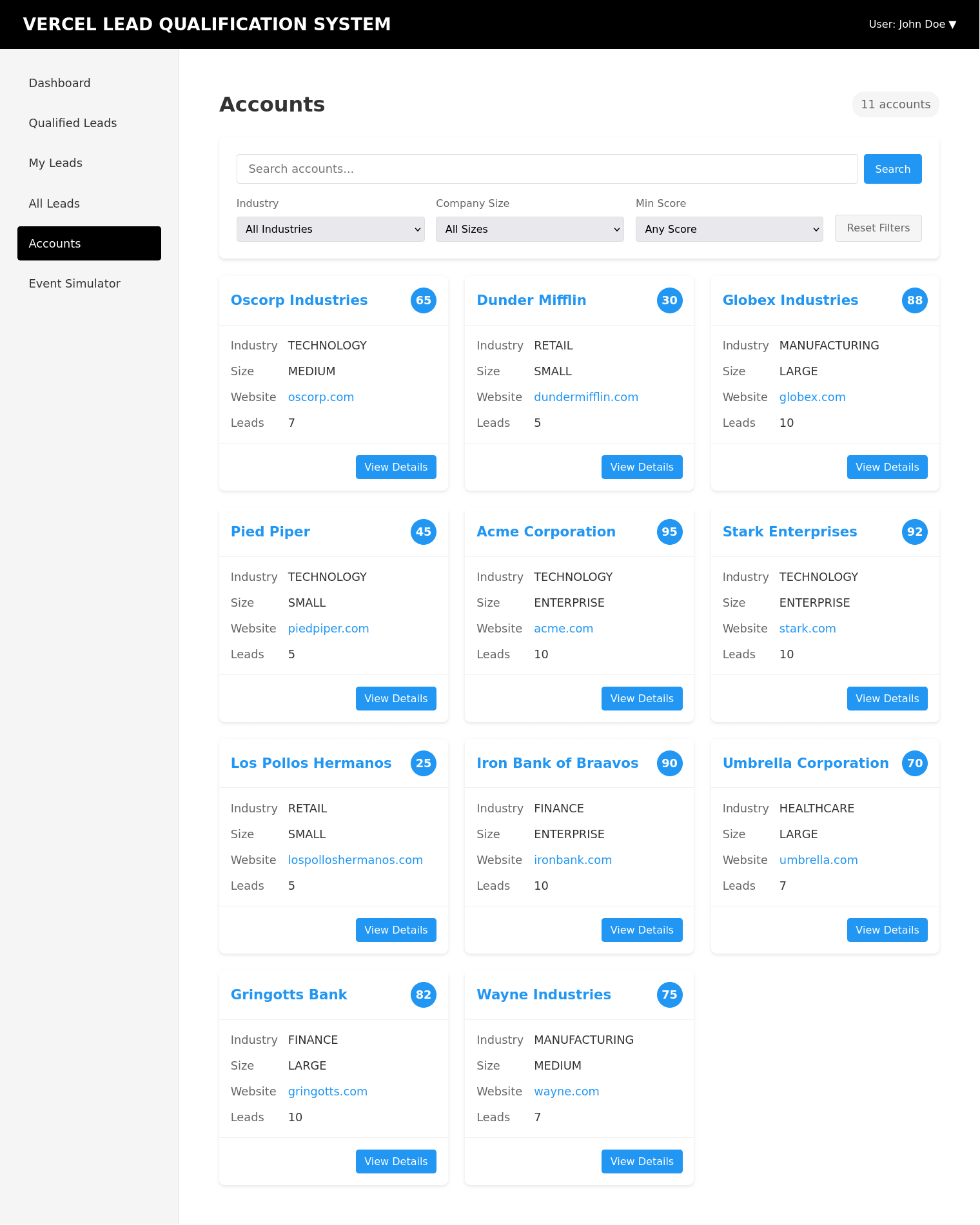Visit the piedpiper.com website link

click(328, 629)
